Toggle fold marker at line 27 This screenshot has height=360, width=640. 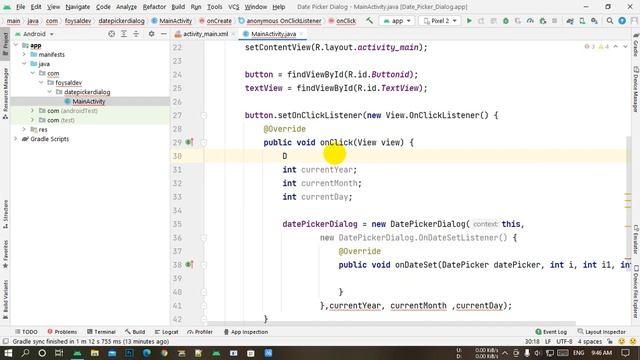[204, 116]
